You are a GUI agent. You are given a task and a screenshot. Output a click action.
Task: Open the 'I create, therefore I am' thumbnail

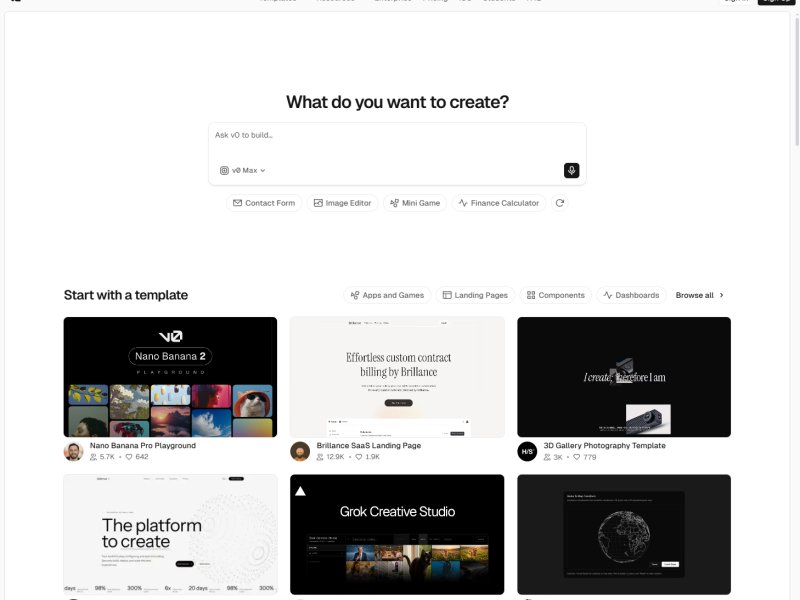pyautogui.click(x=624, y=377)
